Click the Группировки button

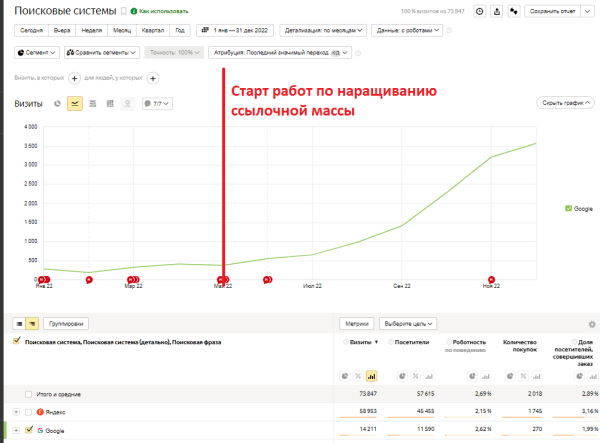pos(68,323)
